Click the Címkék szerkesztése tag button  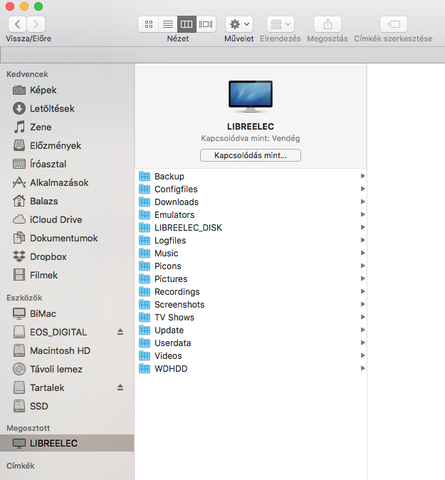393,24
